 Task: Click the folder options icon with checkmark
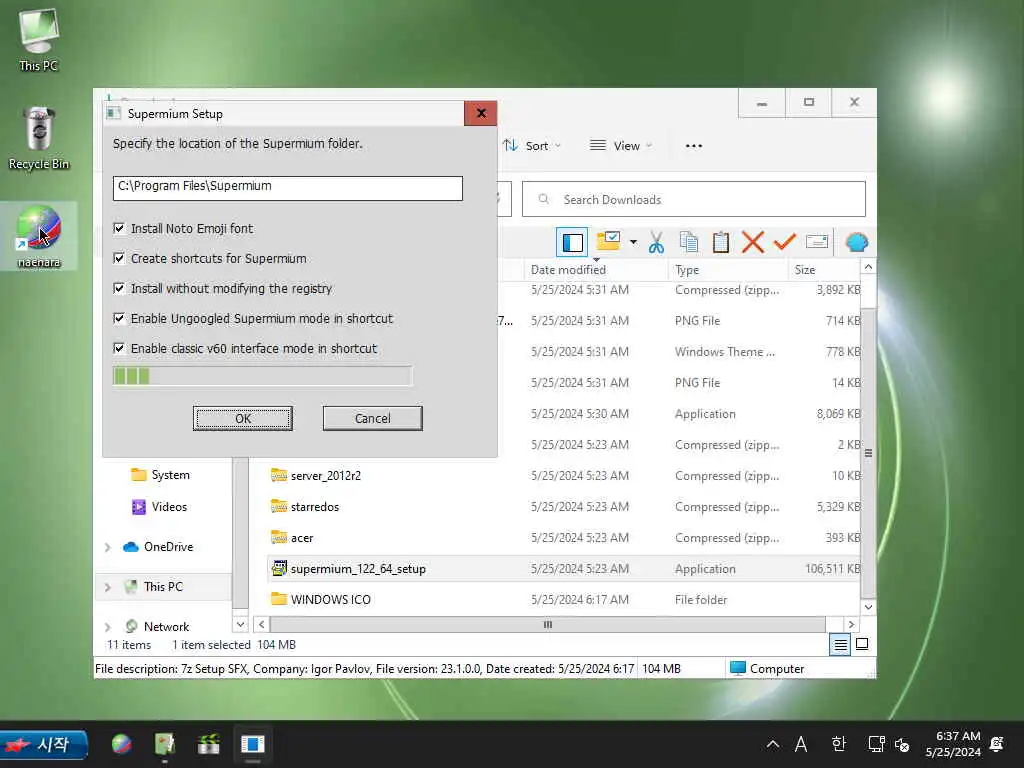(609, 241)
